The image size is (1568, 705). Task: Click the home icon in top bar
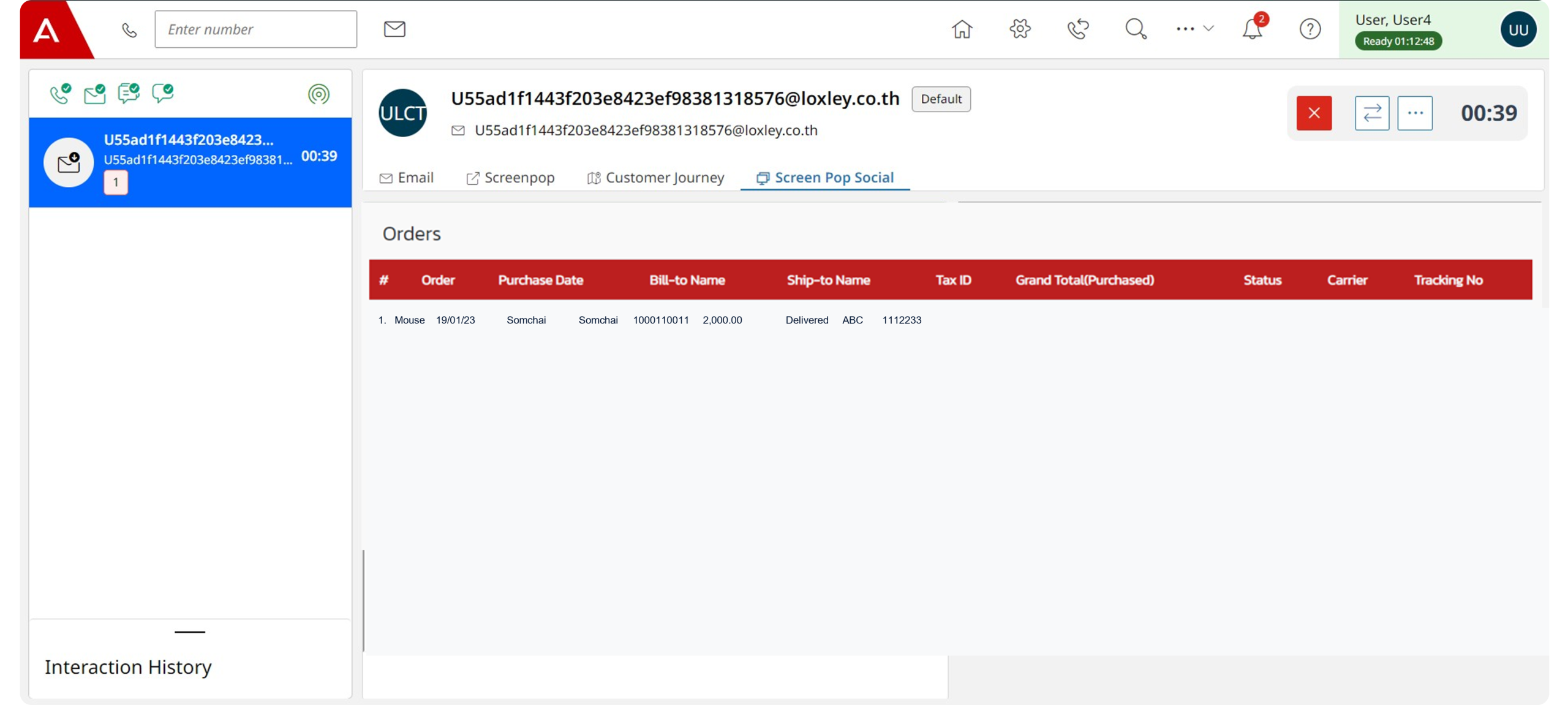962,29
